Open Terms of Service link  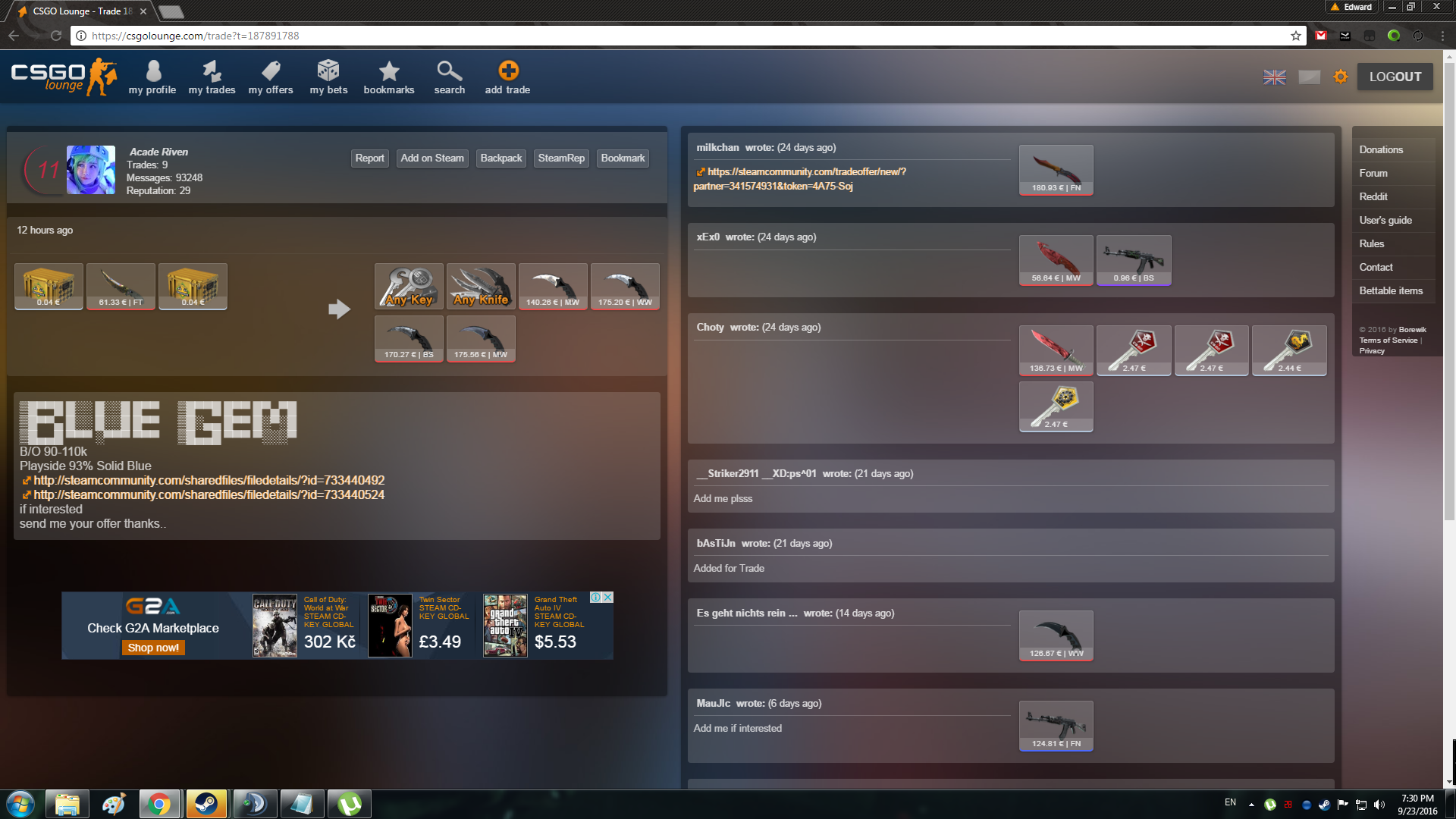(x=1388, y=340)
